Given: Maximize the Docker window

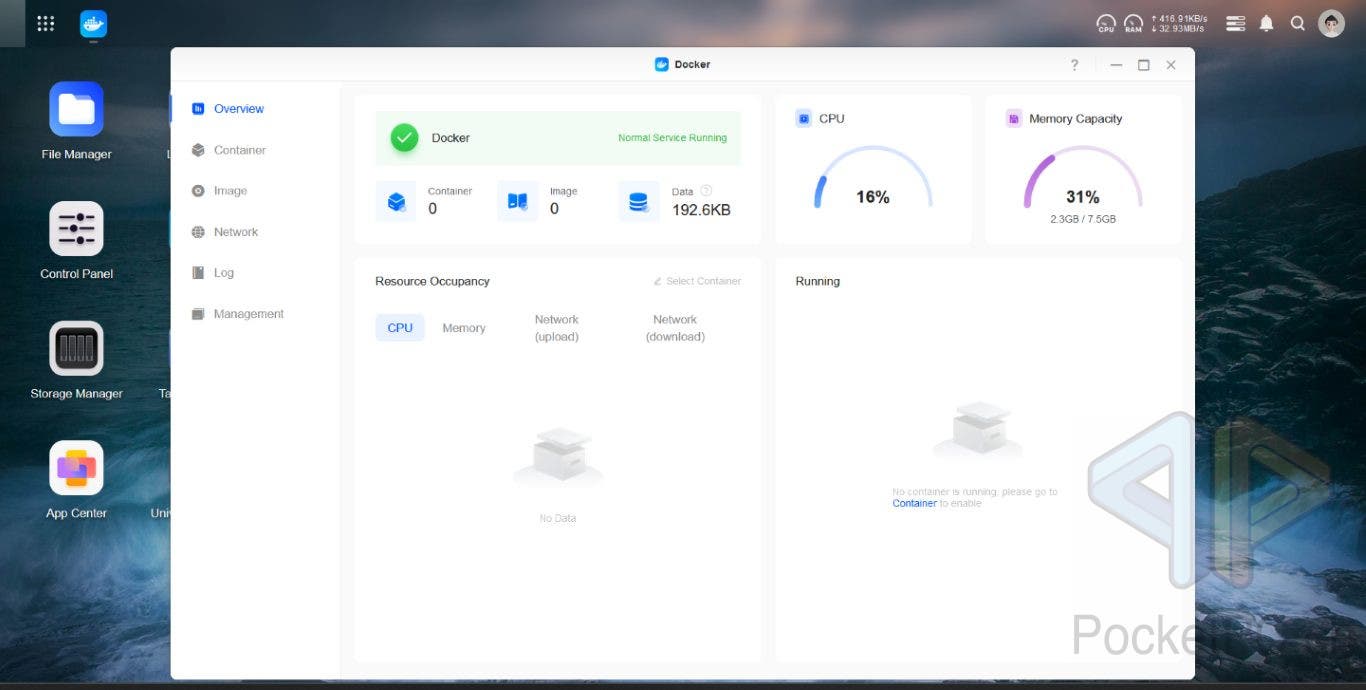Looking at the screenshot, I should point(1144,65).
